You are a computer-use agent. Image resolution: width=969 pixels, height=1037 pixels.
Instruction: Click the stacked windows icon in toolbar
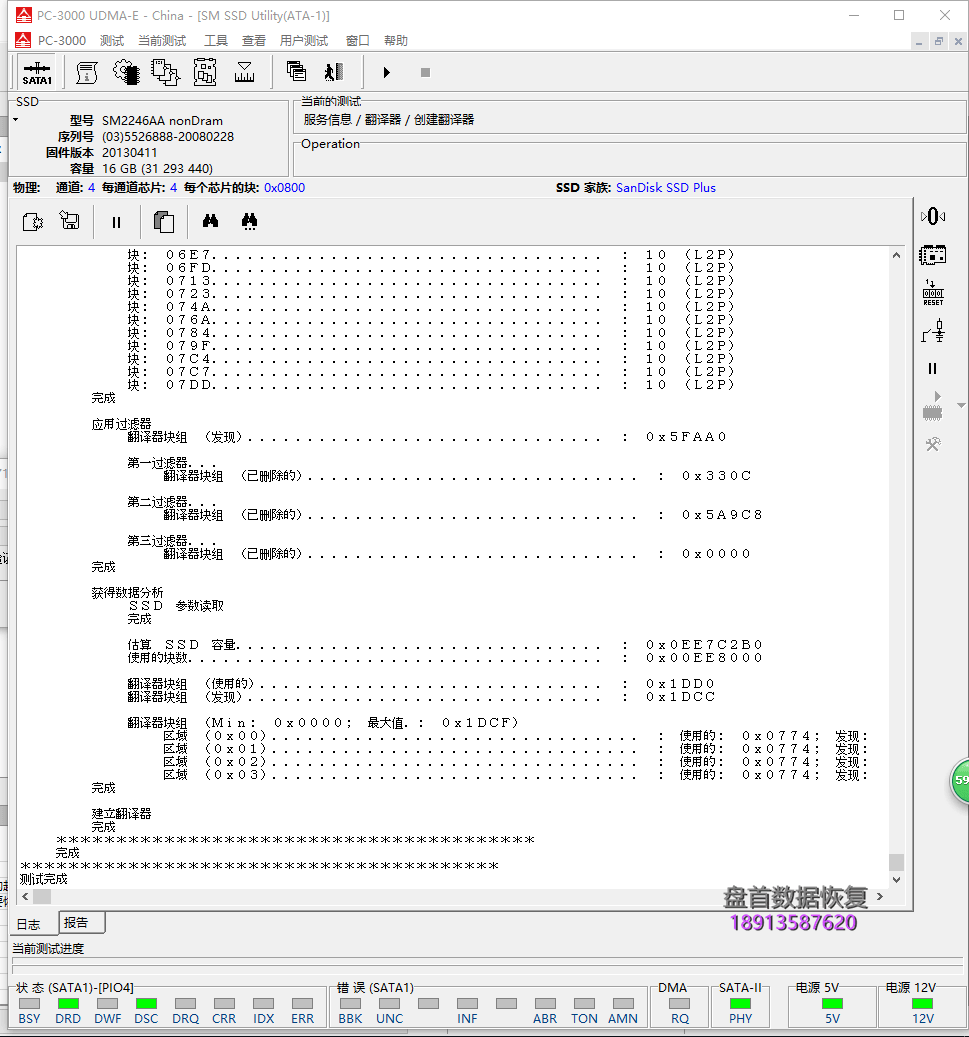[296, 71]
